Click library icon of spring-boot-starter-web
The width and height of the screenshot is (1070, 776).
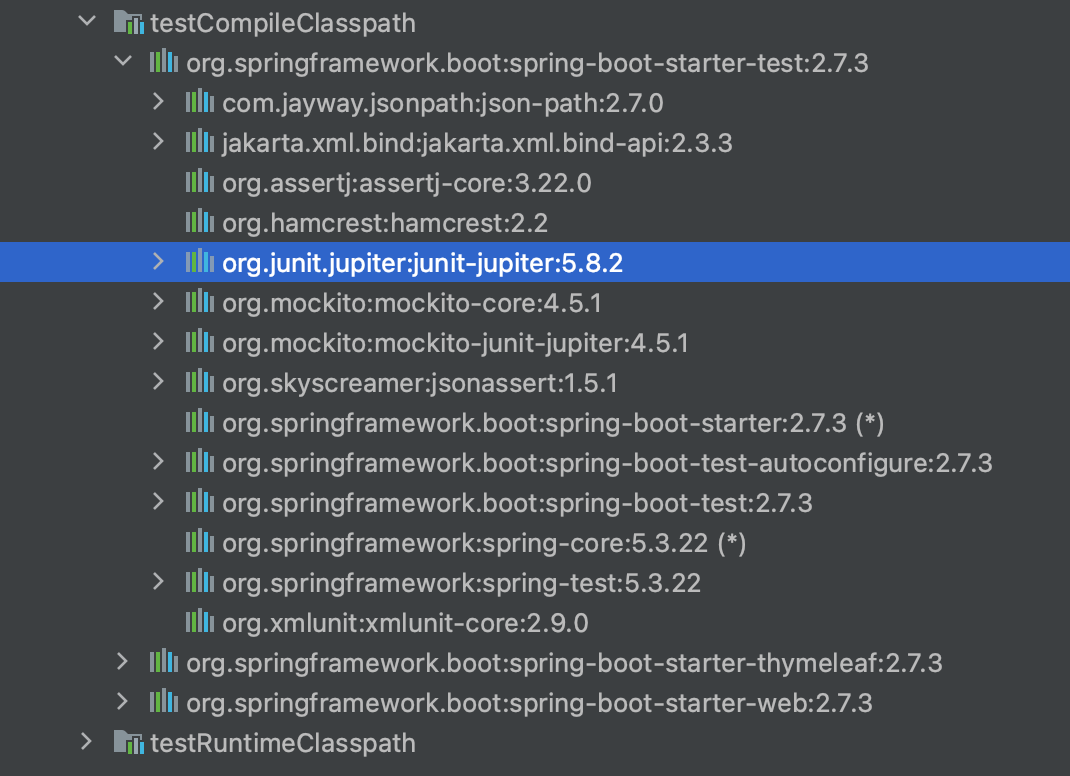tap(164, 702)
